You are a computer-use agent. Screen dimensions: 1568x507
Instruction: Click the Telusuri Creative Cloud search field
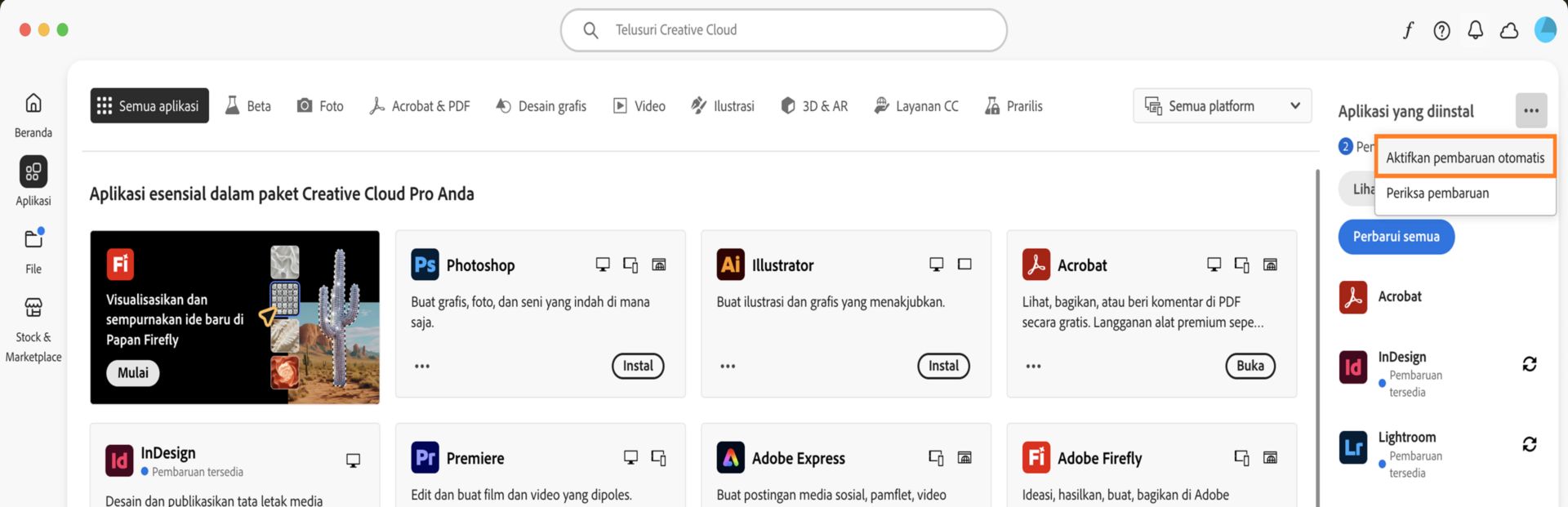tap(783, 30)
